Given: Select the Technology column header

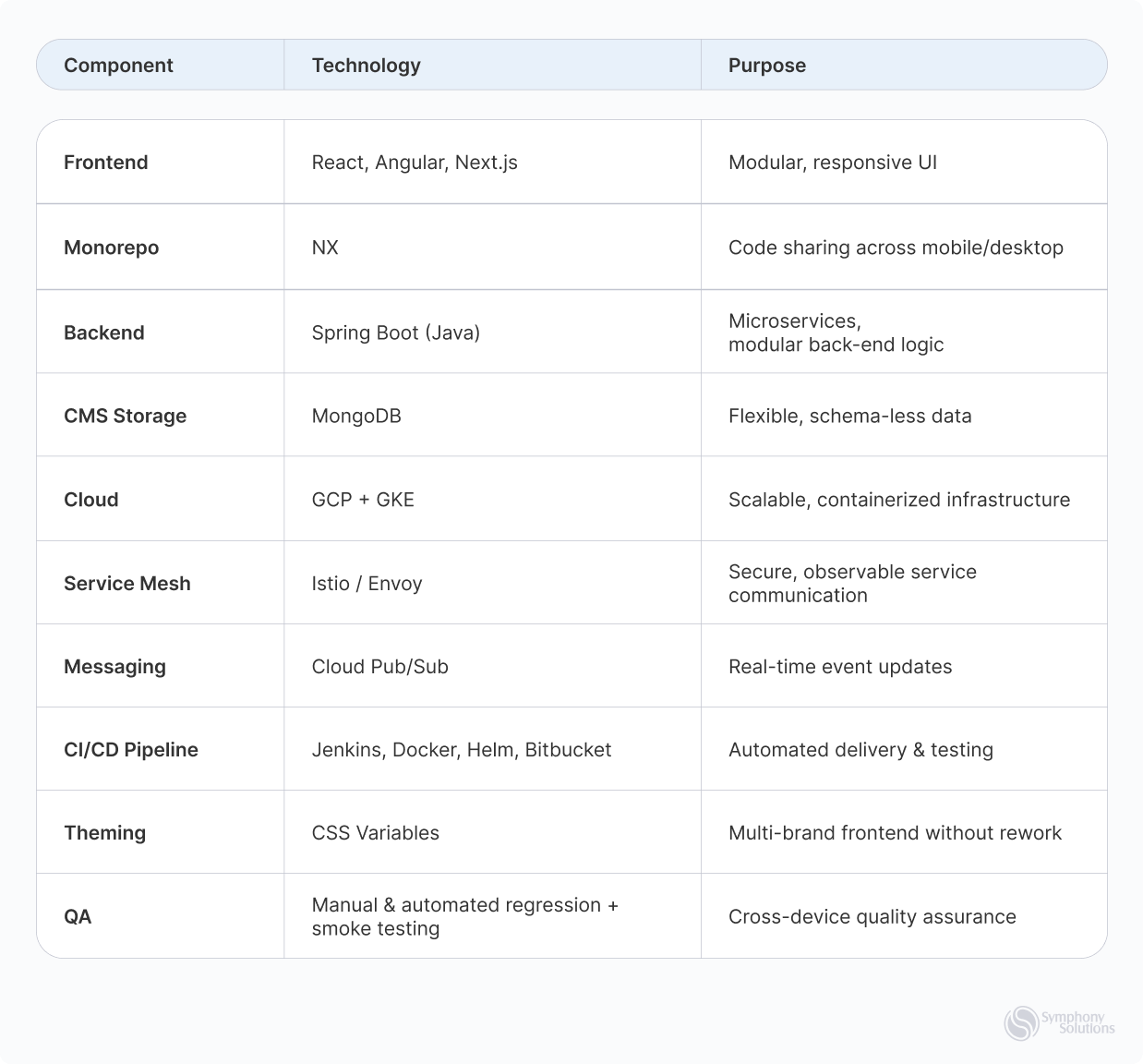Looking at the screenshot, I should pyautogui.click(x=366, y=66).
